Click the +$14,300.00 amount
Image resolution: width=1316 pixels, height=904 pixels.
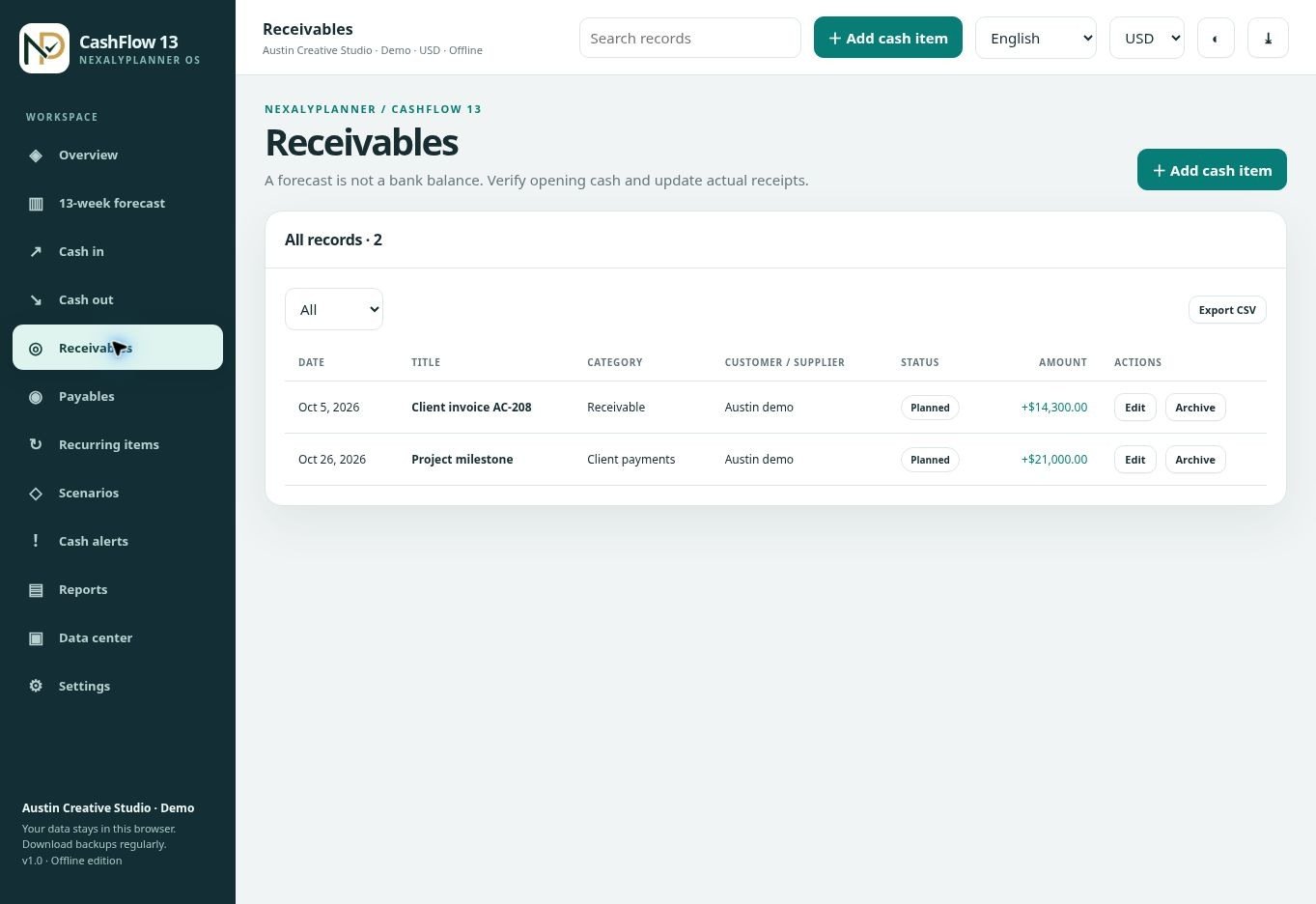(x=1054, y=408)
